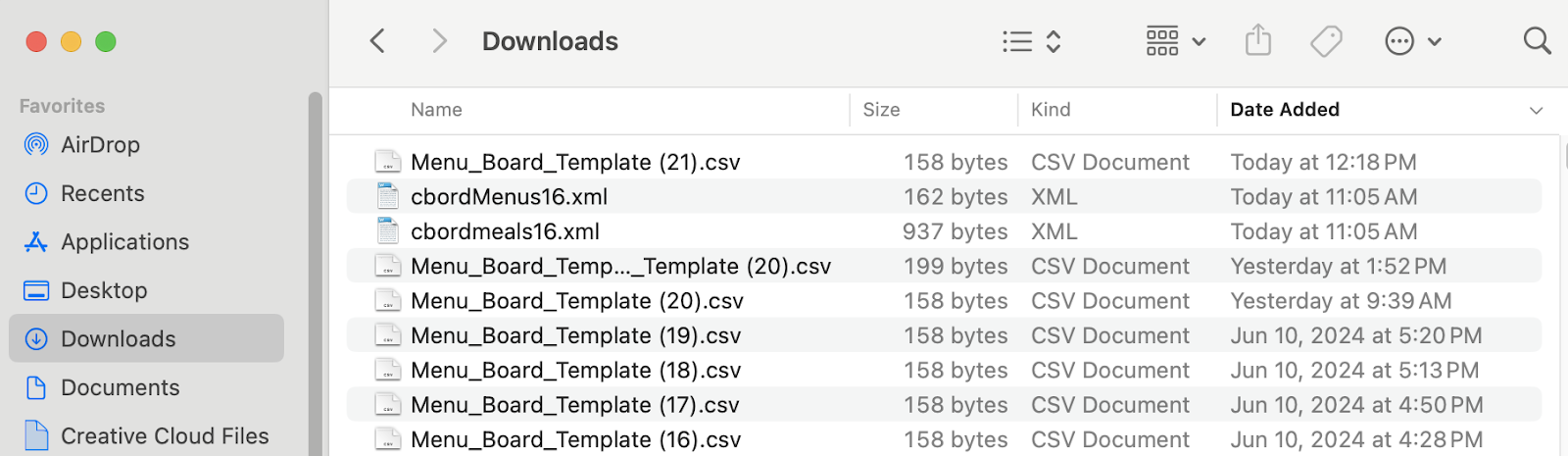
Task: Click the Back navigation arrow
Action: point(377,41)
